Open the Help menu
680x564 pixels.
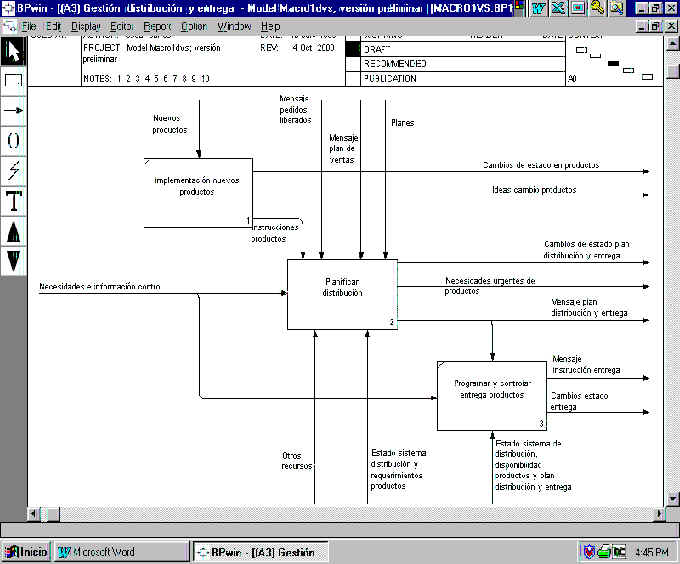click(271, 26)
